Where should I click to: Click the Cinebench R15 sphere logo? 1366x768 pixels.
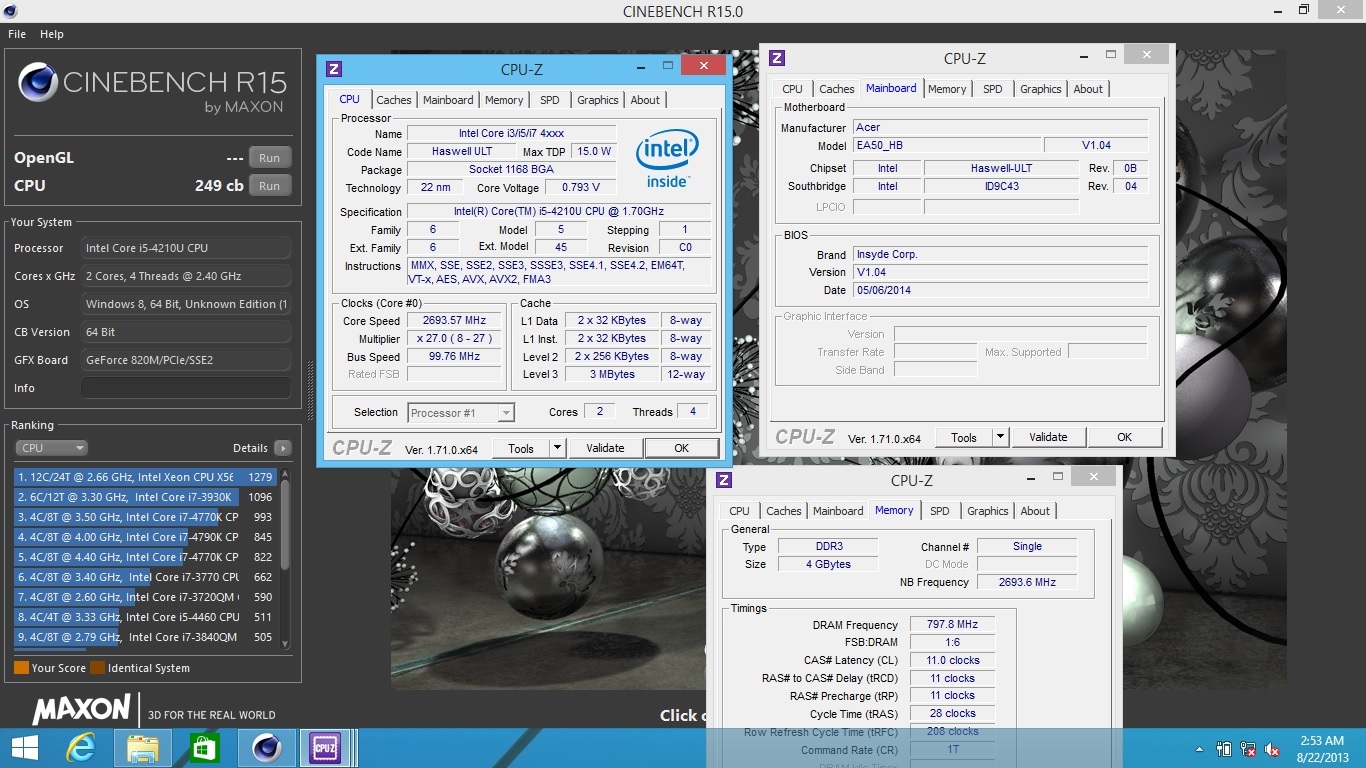click(x=38, y=82)
